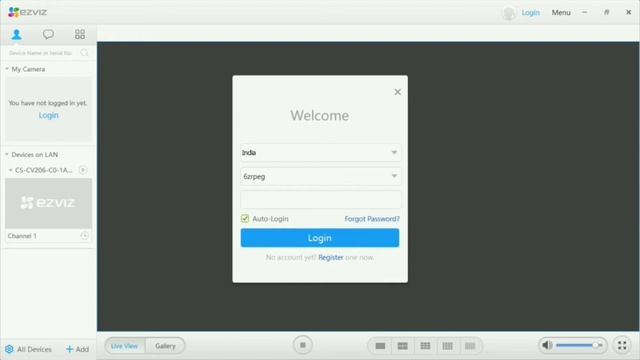Click the Add device plus icon
Image resolution: width=640 pixels, height=360 pixels.
[x=69, y=349]
